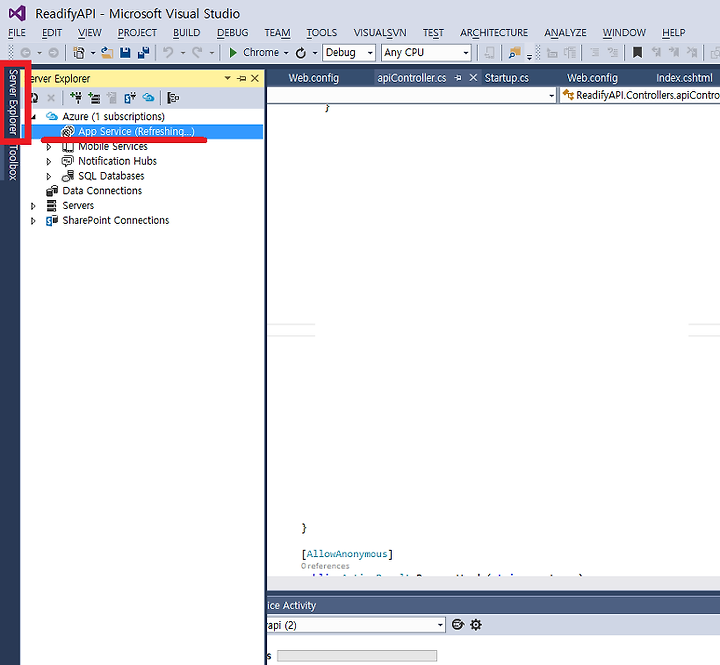Click the Clear Bookmarks toolbar icon

pyautogui.click(x=692, y=53)
